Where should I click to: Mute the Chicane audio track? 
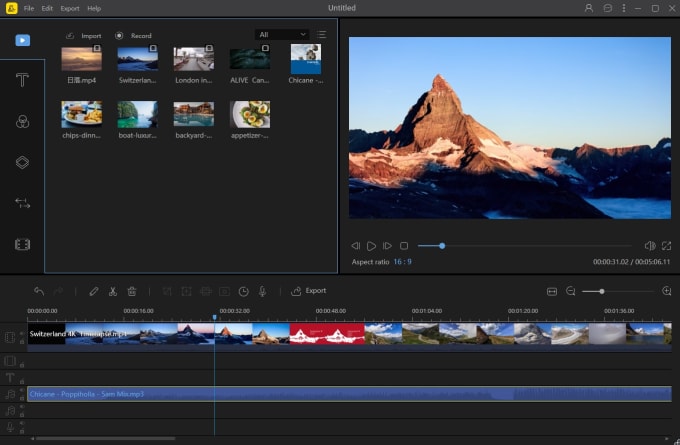[x=22, y=390]
